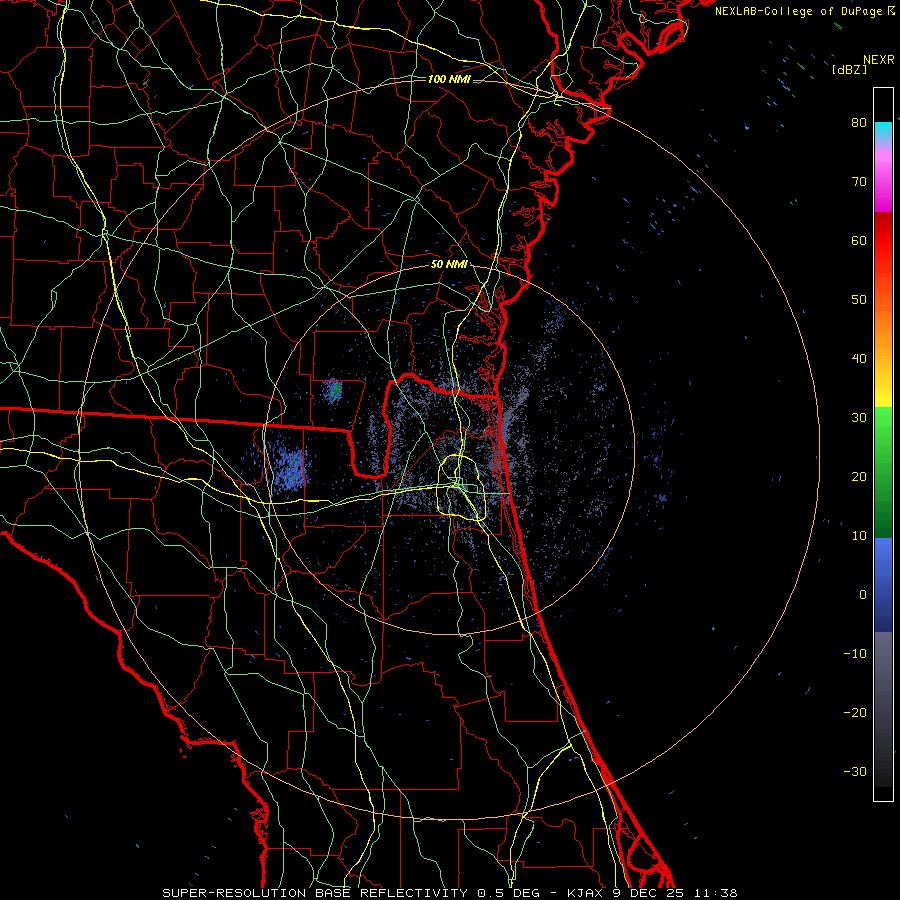Select the 30 value on the dBZ scale
This screenshot has width=900, height=900.
click(x=859, y=418)
